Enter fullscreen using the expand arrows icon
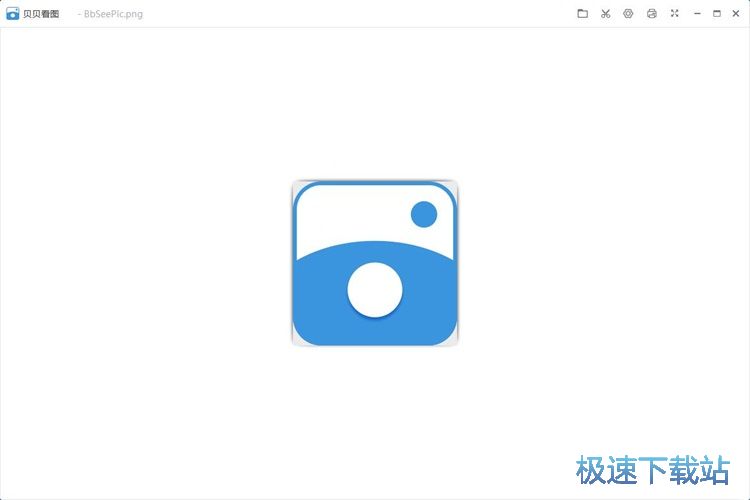This screenshot has width=750, height=500. (674, 13)
